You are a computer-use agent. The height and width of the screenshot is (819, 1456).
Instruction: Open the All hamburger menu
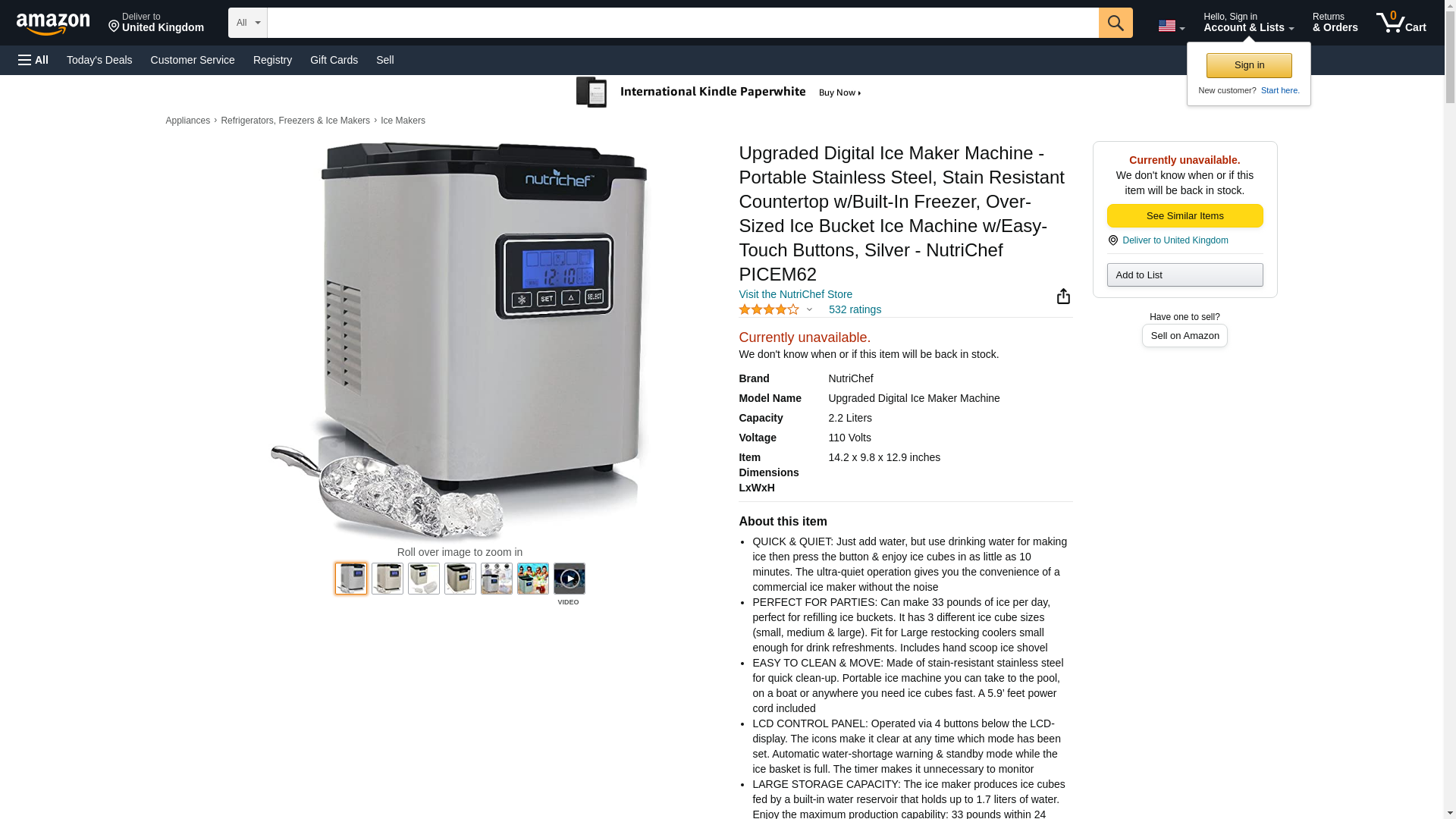pos(33,60)
